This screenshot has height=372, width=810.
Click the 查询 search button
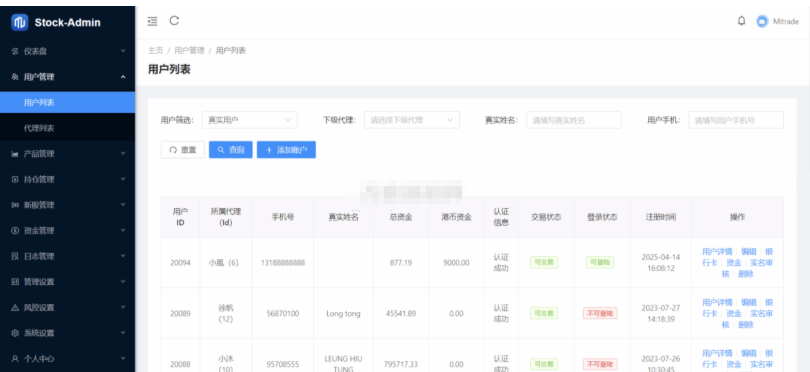pyautogui.click(x=231, y=150)
